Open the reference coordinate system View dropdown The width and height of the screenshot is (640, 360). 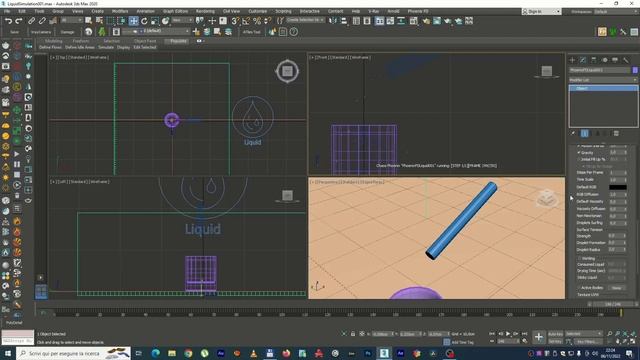(182, 20)
